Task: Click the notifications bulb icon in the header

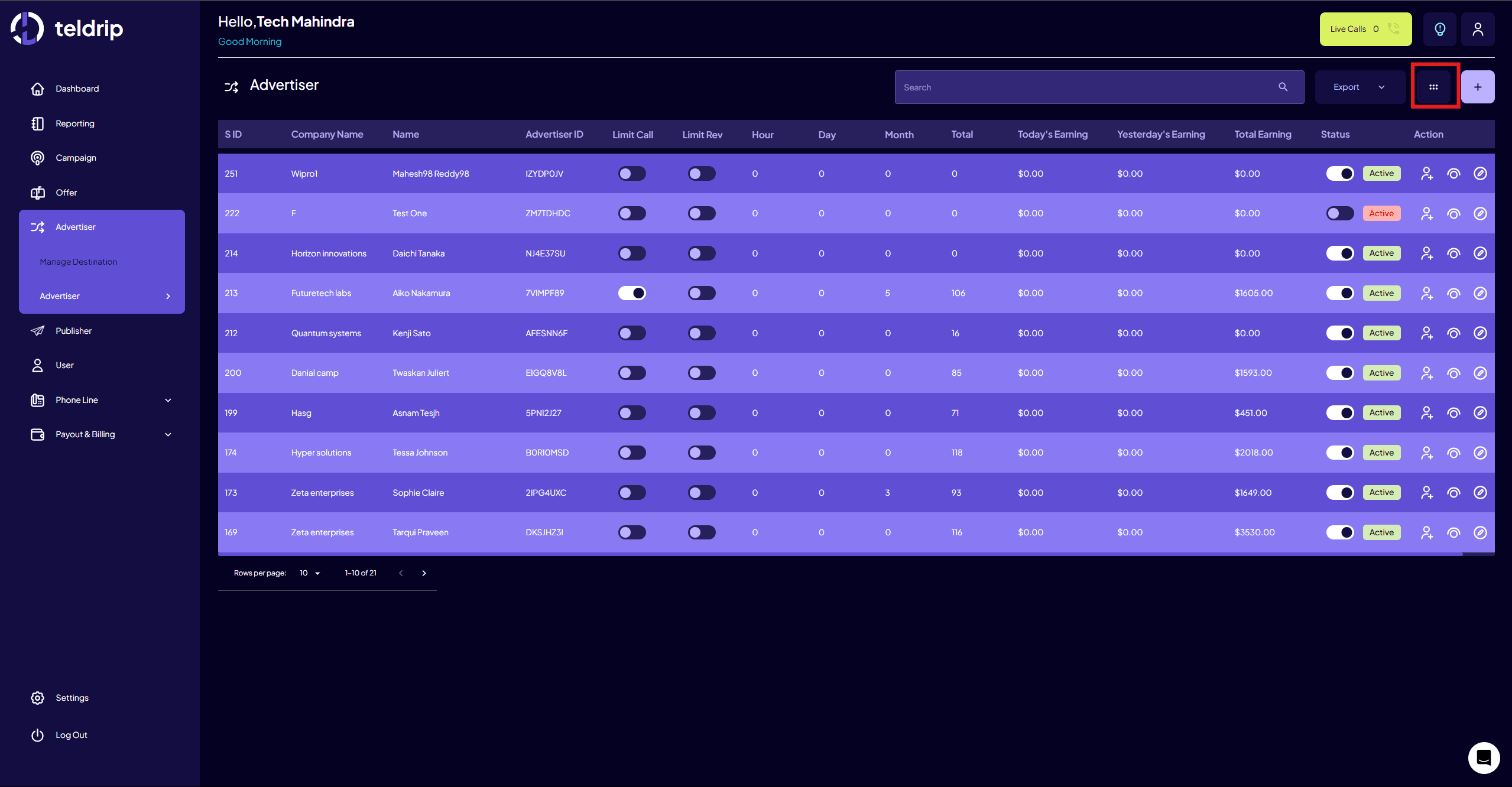Action: point(1440,29)
